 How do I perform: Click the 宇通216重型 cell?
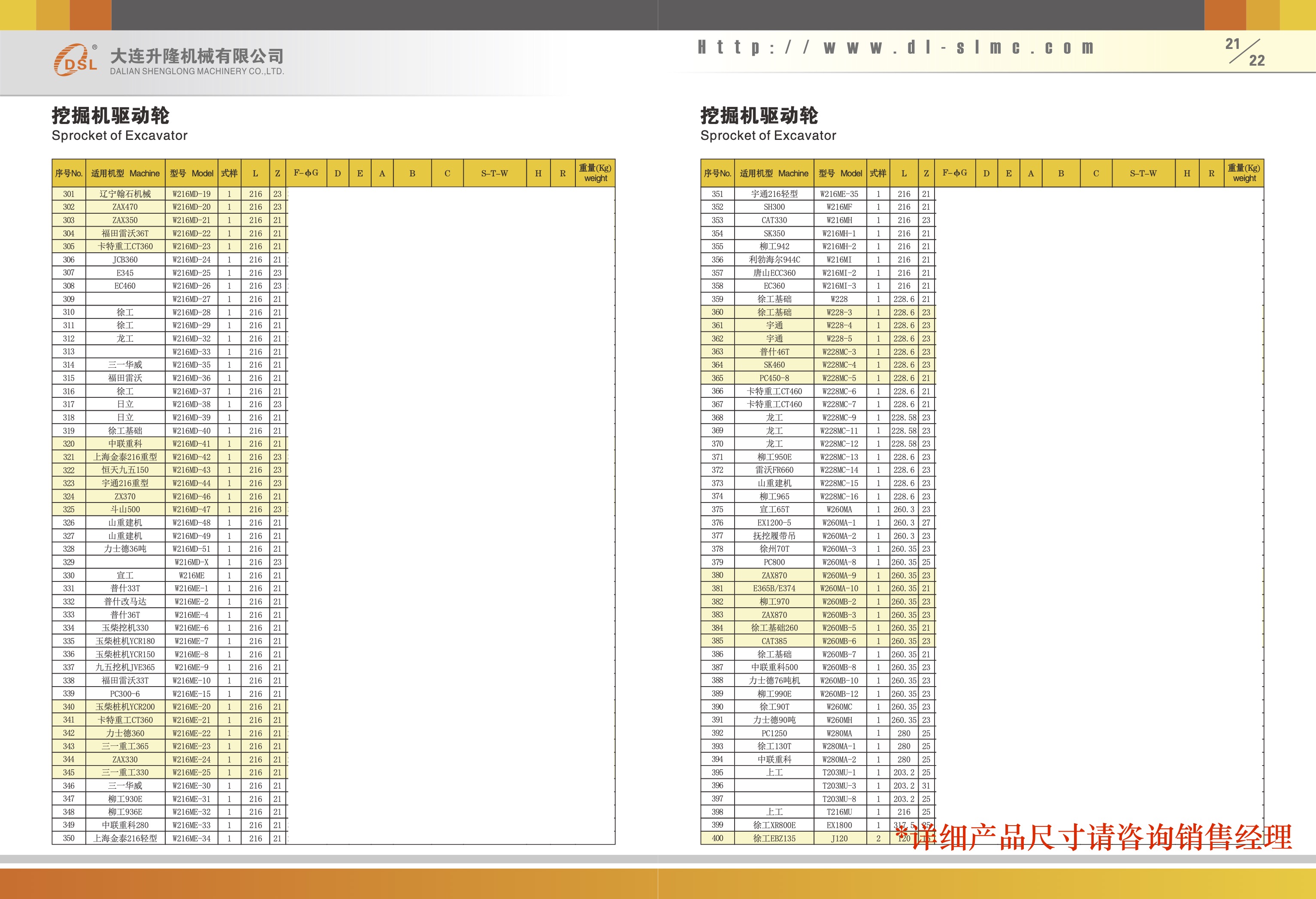[125, 483]
